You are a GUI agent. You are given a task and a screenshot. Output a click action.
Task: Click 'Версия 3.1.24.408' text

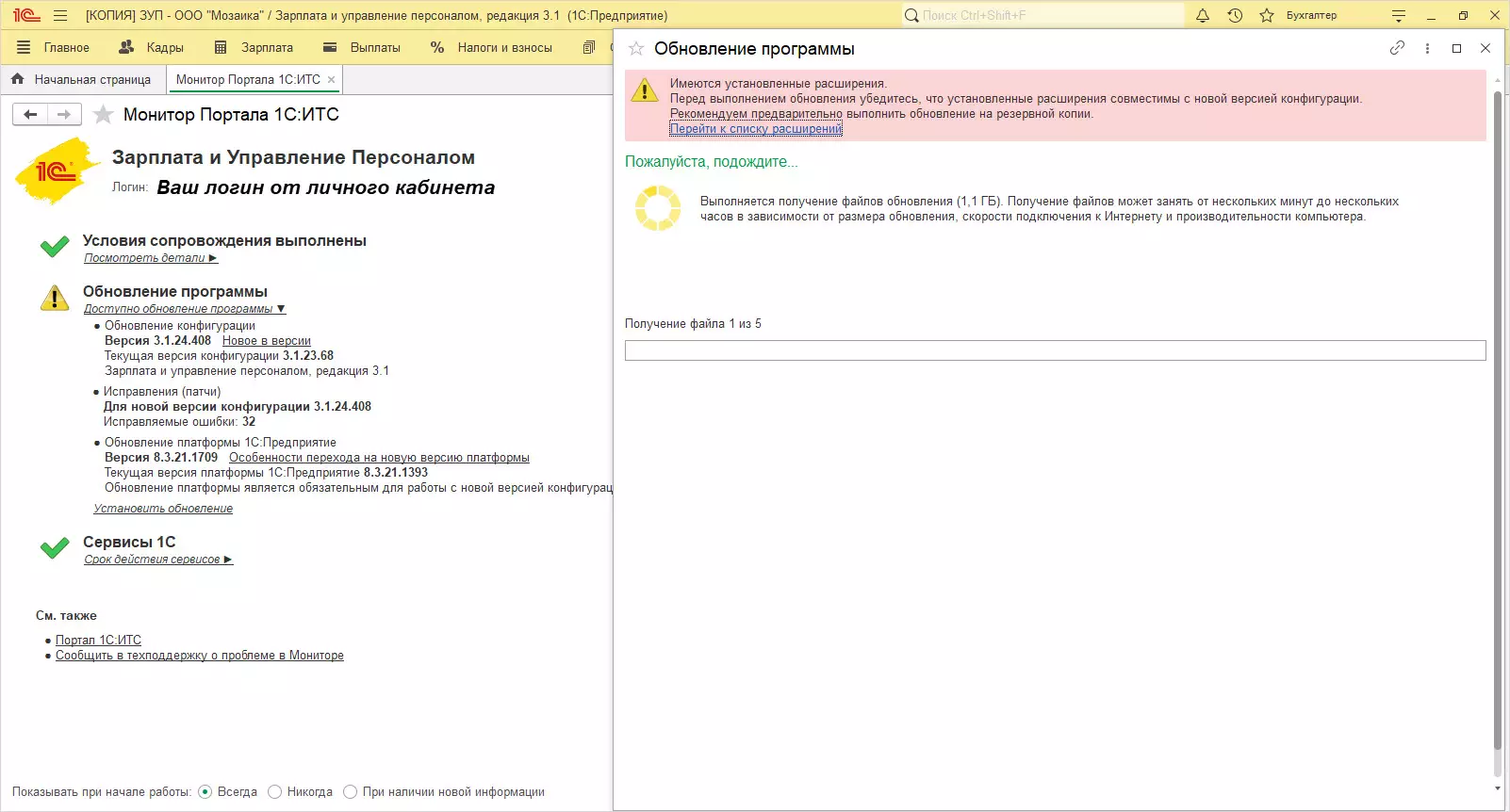click(x=157, y=341)
